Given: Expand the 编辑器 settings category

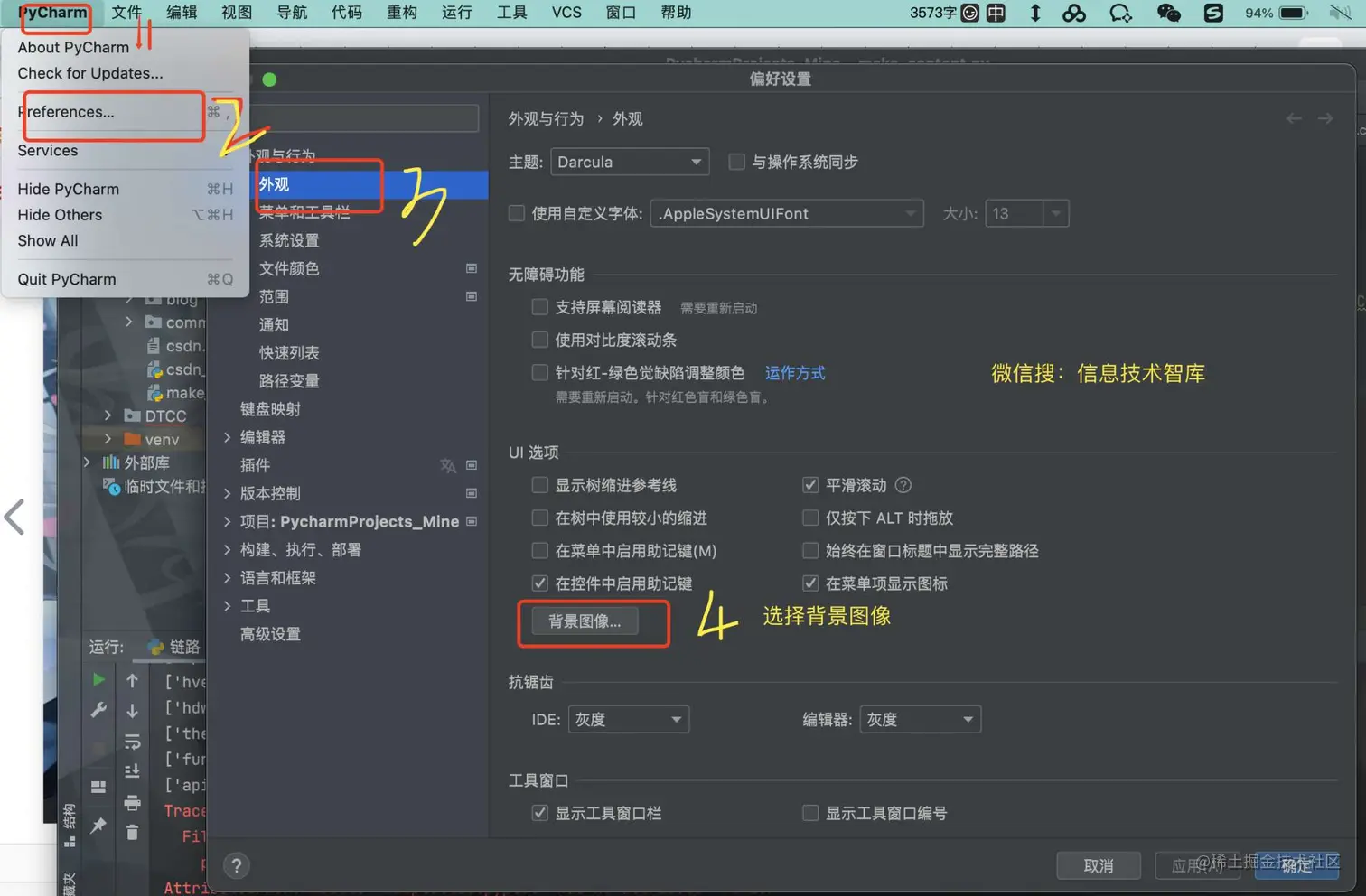Looking at the screenshot, I should 228,437.
